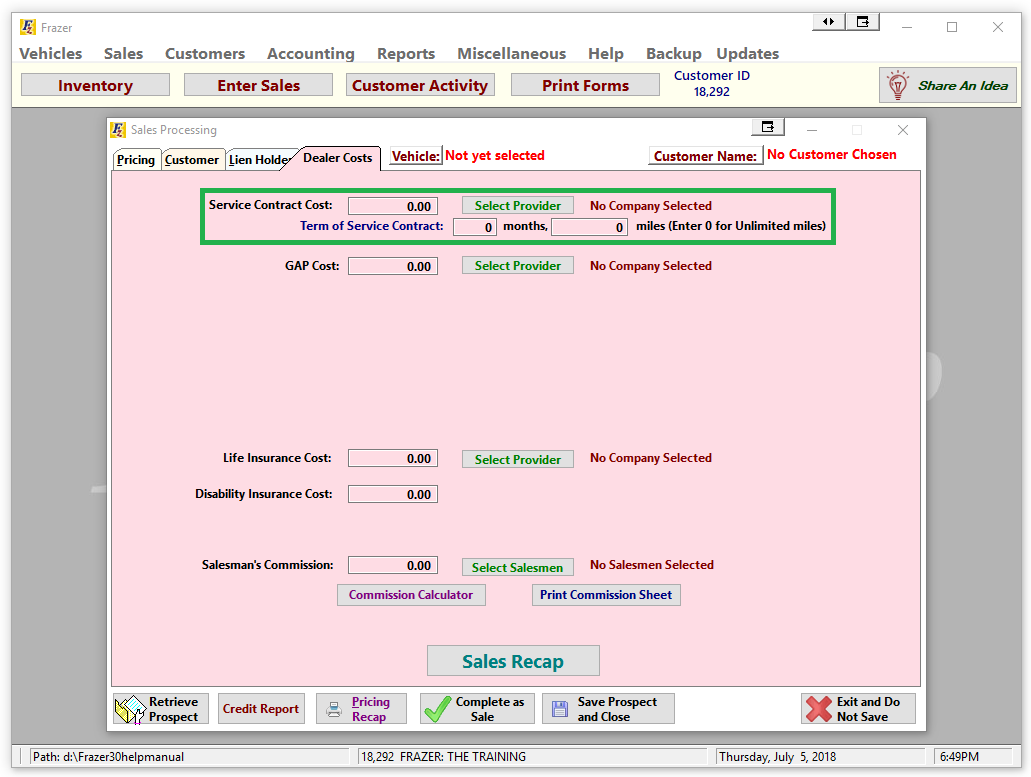
Task: Open the Accounting menu
Action: 310,53
